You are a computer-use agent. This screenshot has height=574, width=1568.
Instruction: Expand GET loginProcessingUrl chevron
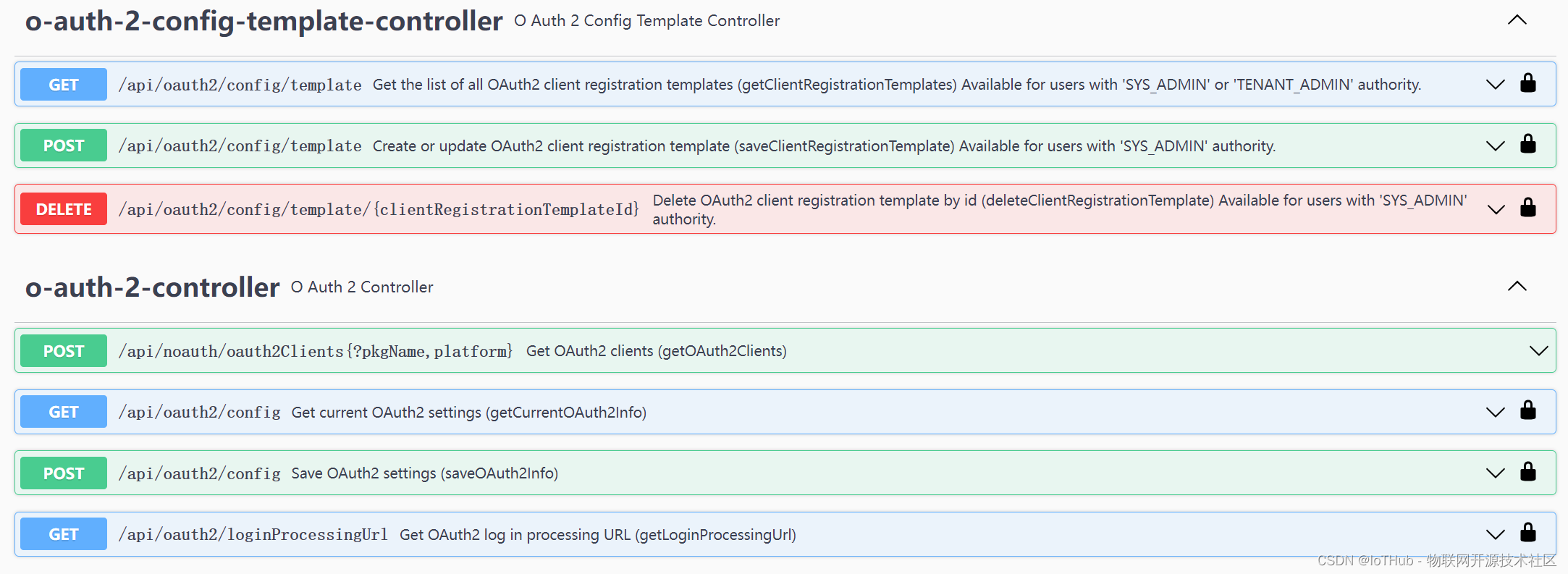(1496, 535)
